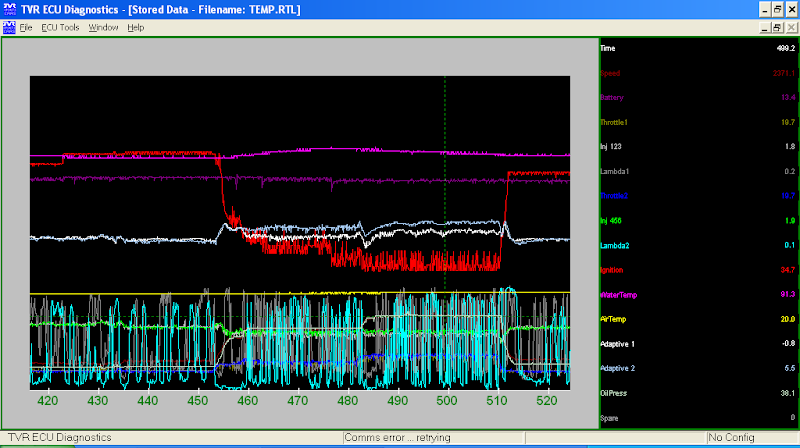This screenshot has width=800, height=448.
Task: Select the Adaptive 1 channel label
Action: tap(617, 344)
